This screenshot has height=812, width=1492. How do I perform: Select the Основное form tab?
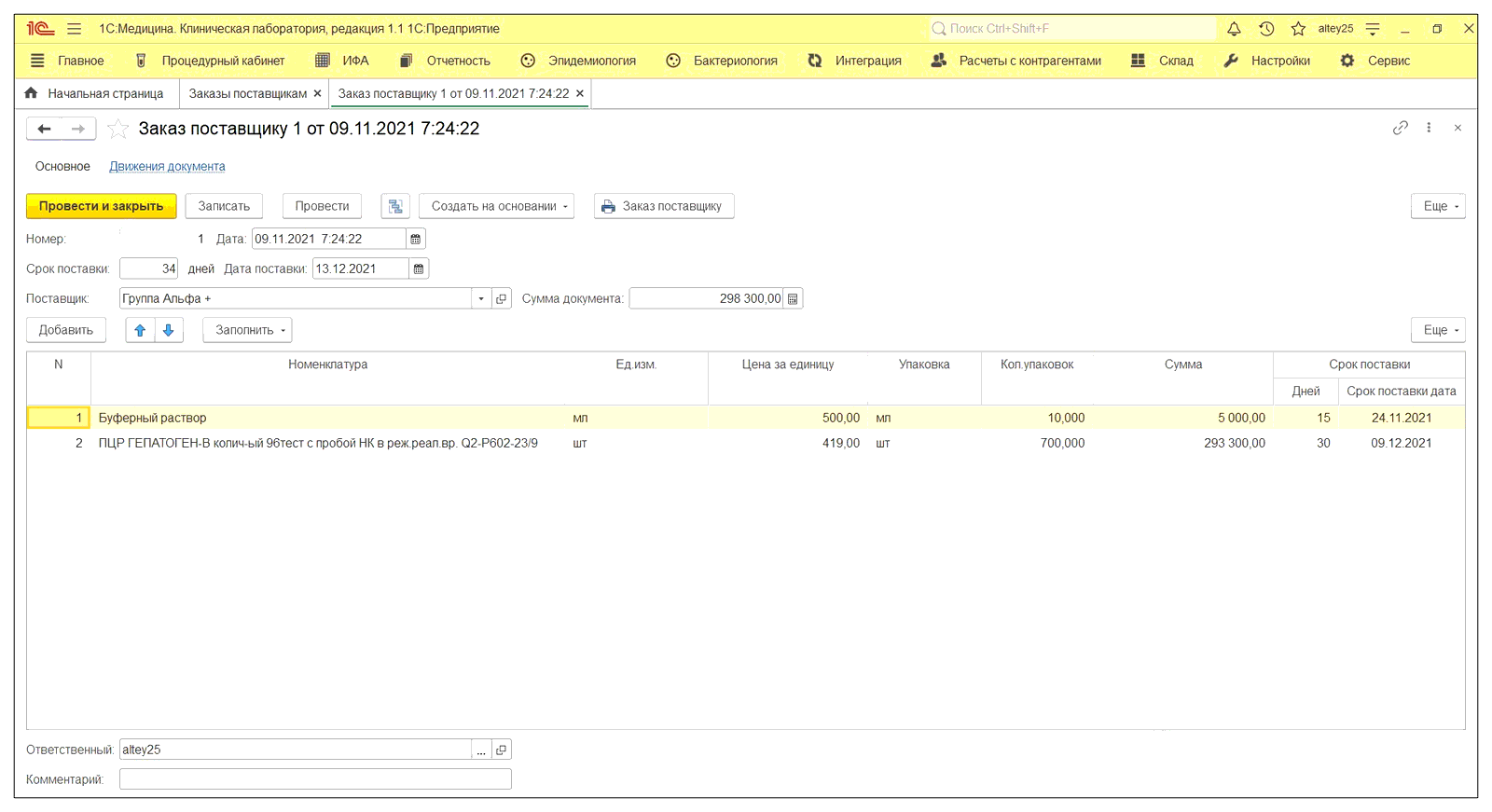pyautogui.click(x=62, y=166)
